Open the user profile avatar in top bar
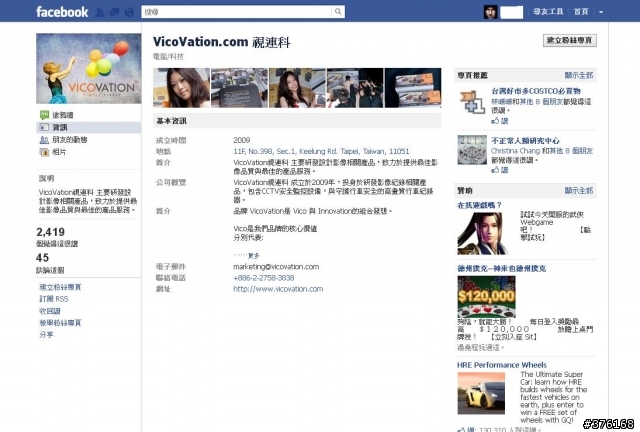Image resolution: width=640 pixels, height=432 pixels. pyautogui.click(x=490, y=12)
